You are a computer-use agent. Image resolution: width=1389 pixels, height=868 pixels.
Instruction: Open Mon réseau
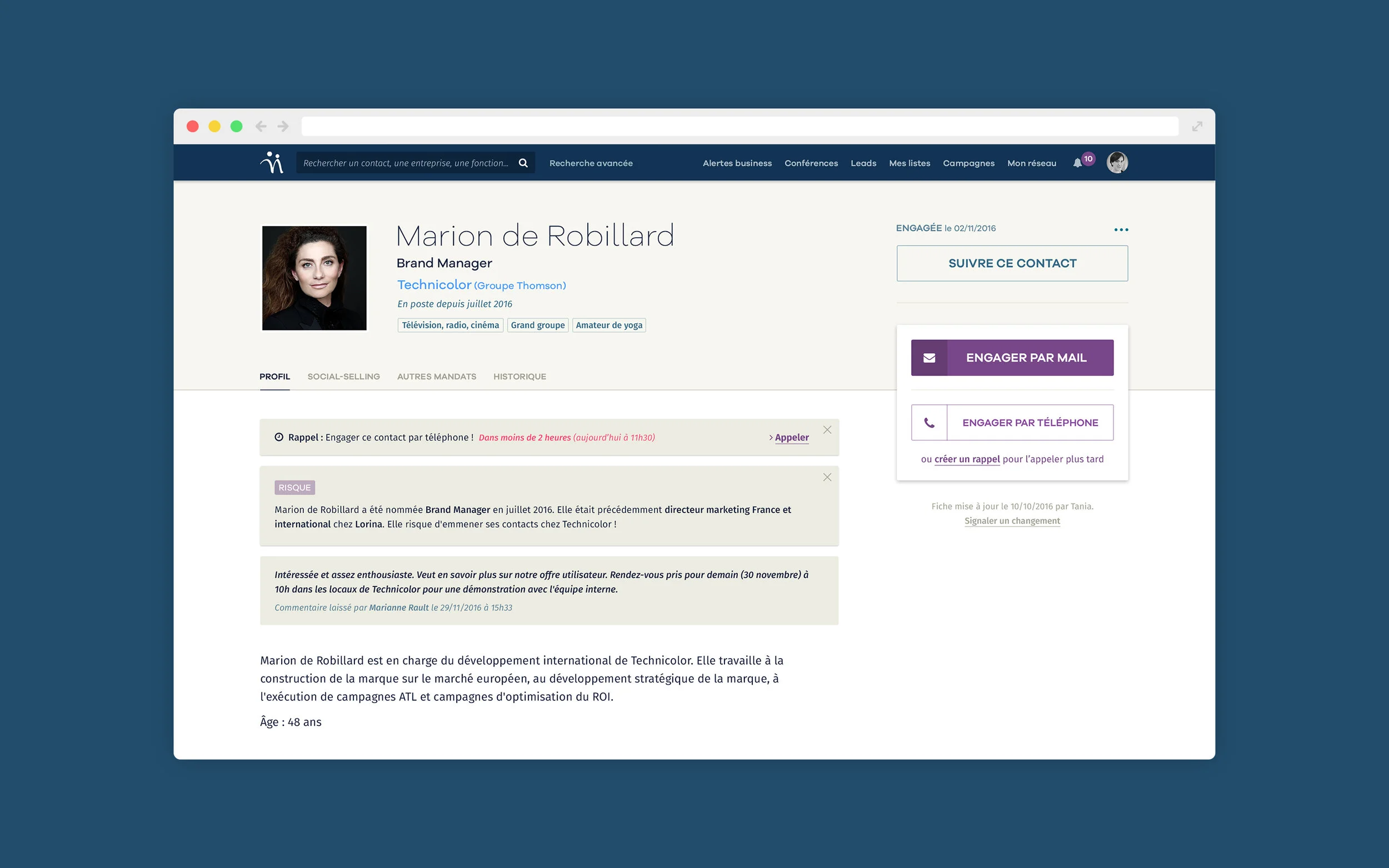(x=1031, y=163)
